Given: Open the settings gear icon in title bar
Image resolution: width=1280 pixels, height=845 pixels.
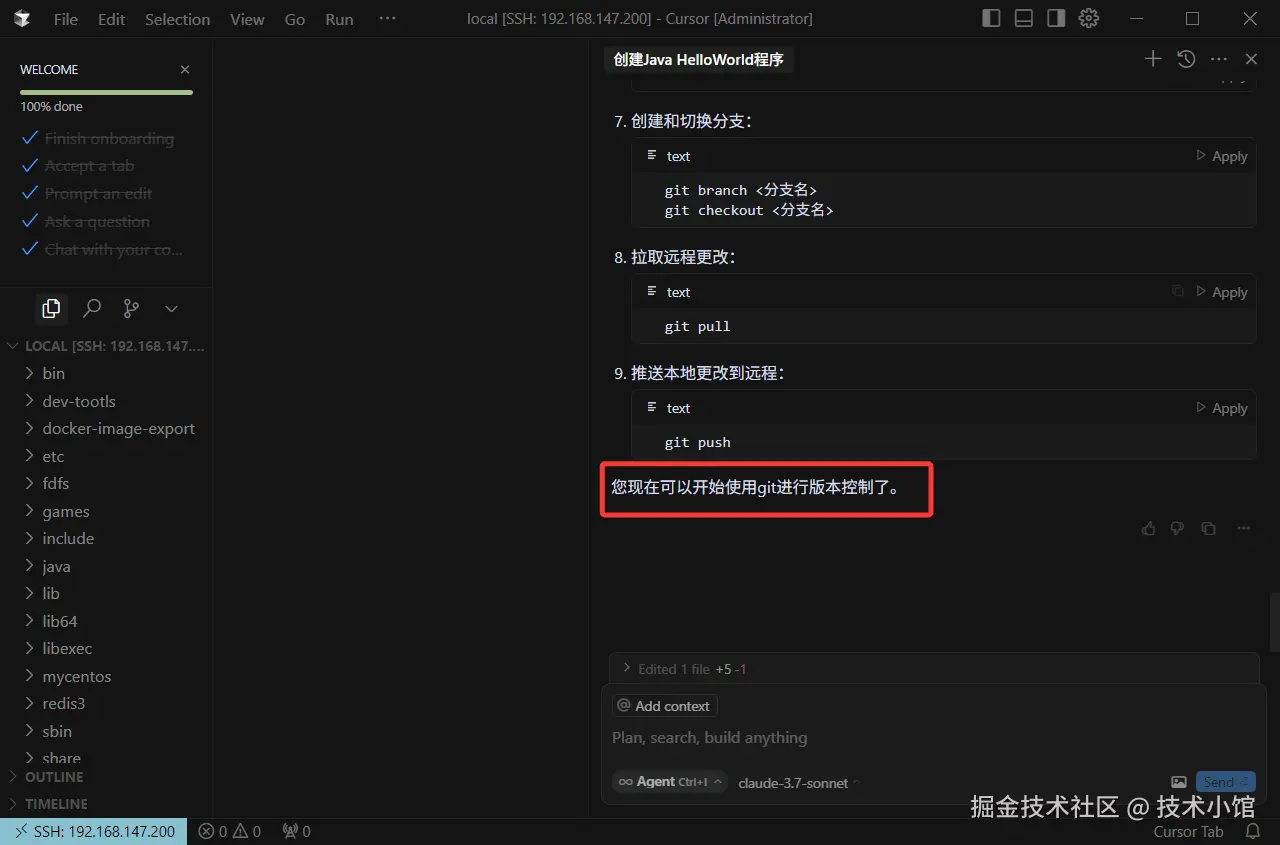Looking at the screenshot, I should click(x=1089, y=18).
